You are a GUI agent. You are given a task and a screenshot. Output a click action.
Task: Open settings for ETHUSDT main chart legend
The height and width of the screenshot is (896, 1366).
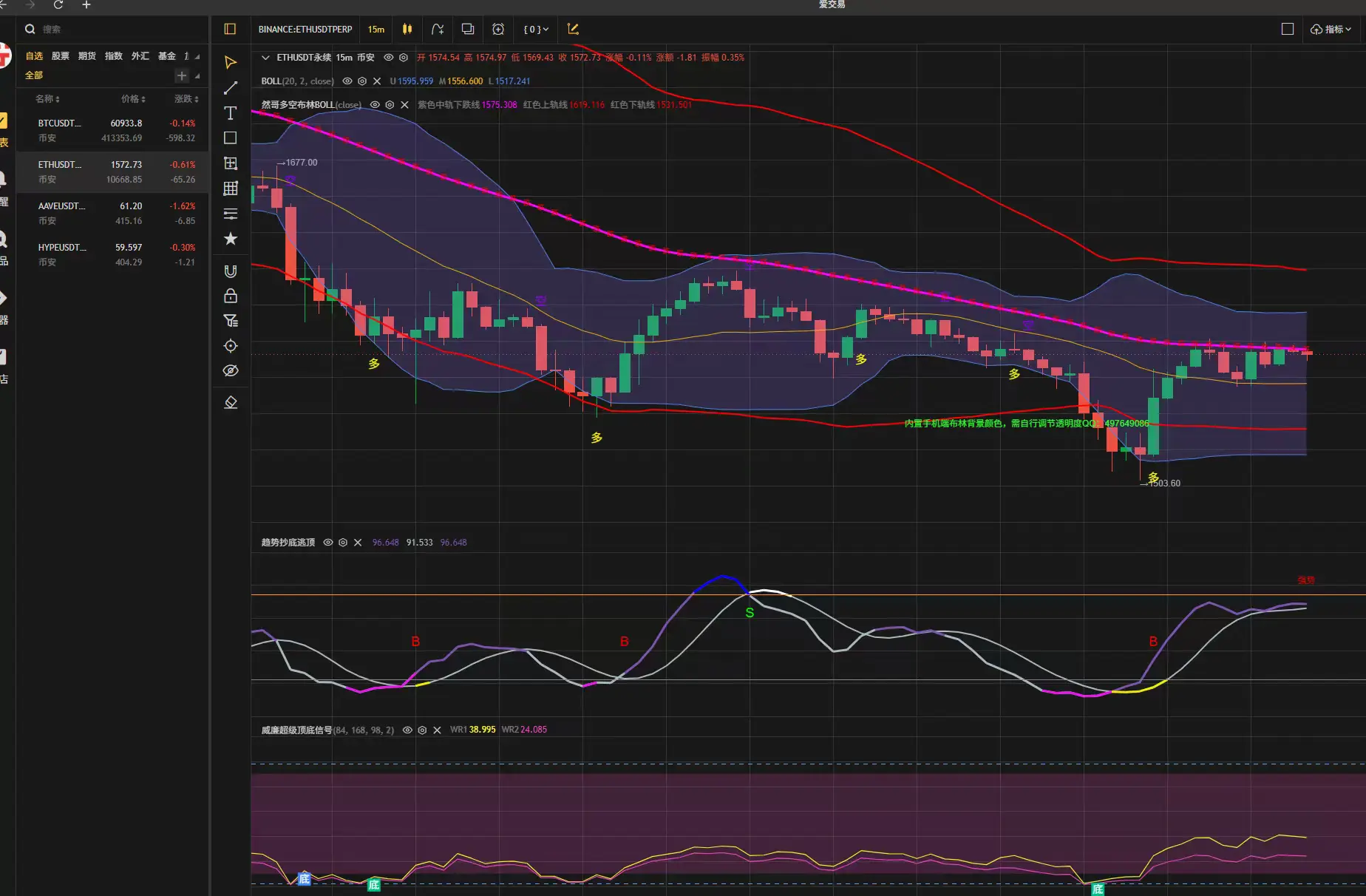click(x=404, y=57)
